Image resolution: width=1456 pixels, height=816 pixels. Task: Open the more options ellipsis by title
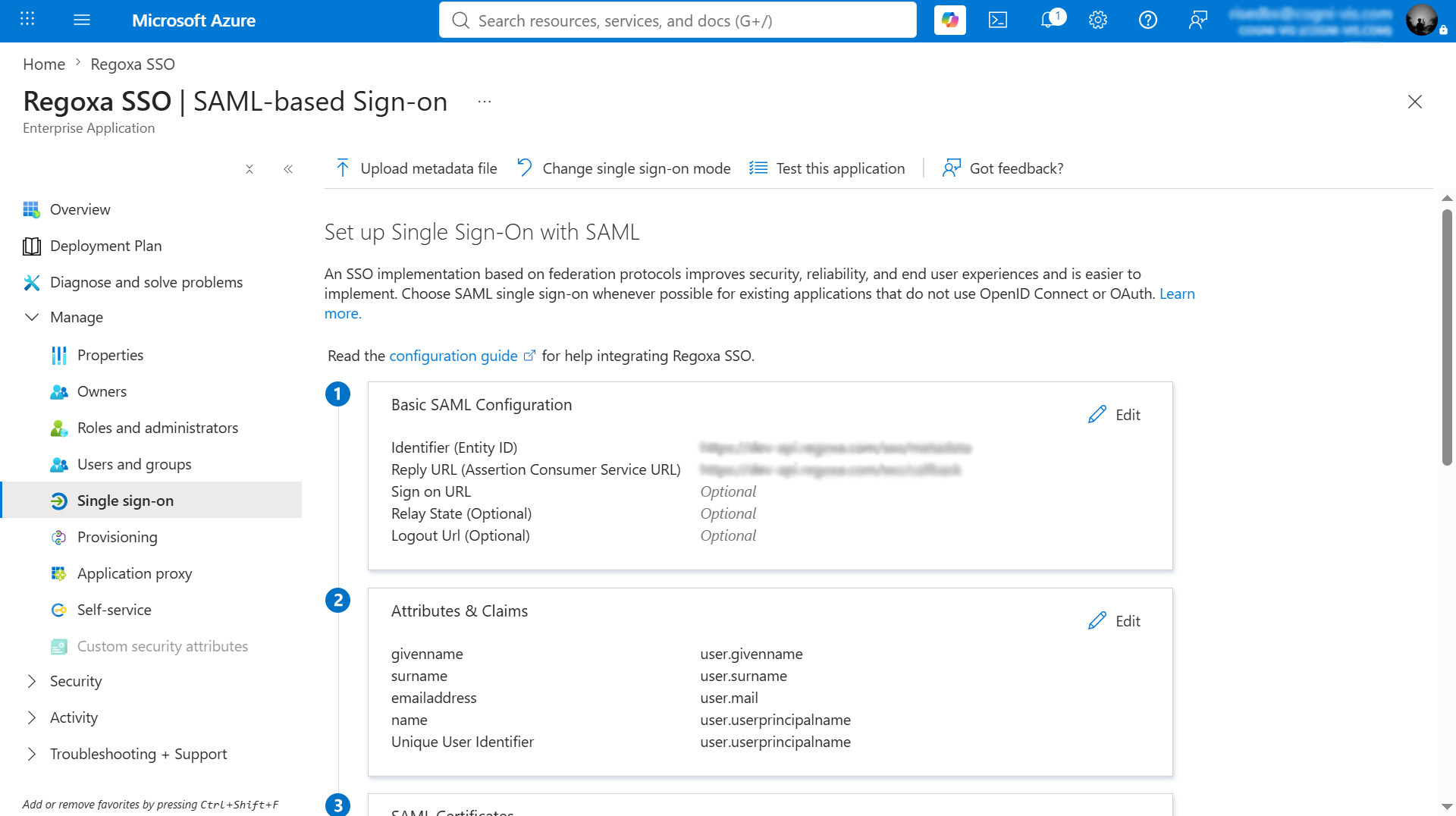(x=485, y=102)
